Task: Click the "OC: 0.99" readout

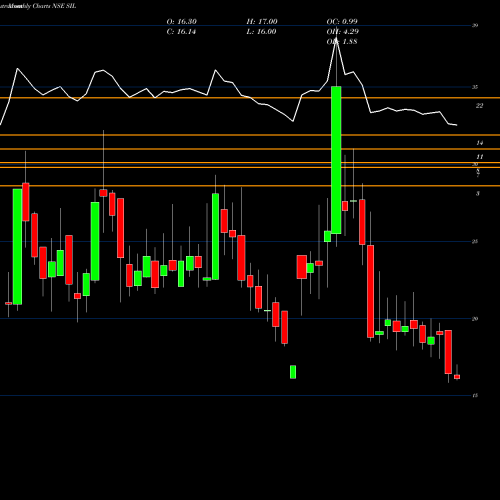Action: pyautogui.click(x=342, y=22)
